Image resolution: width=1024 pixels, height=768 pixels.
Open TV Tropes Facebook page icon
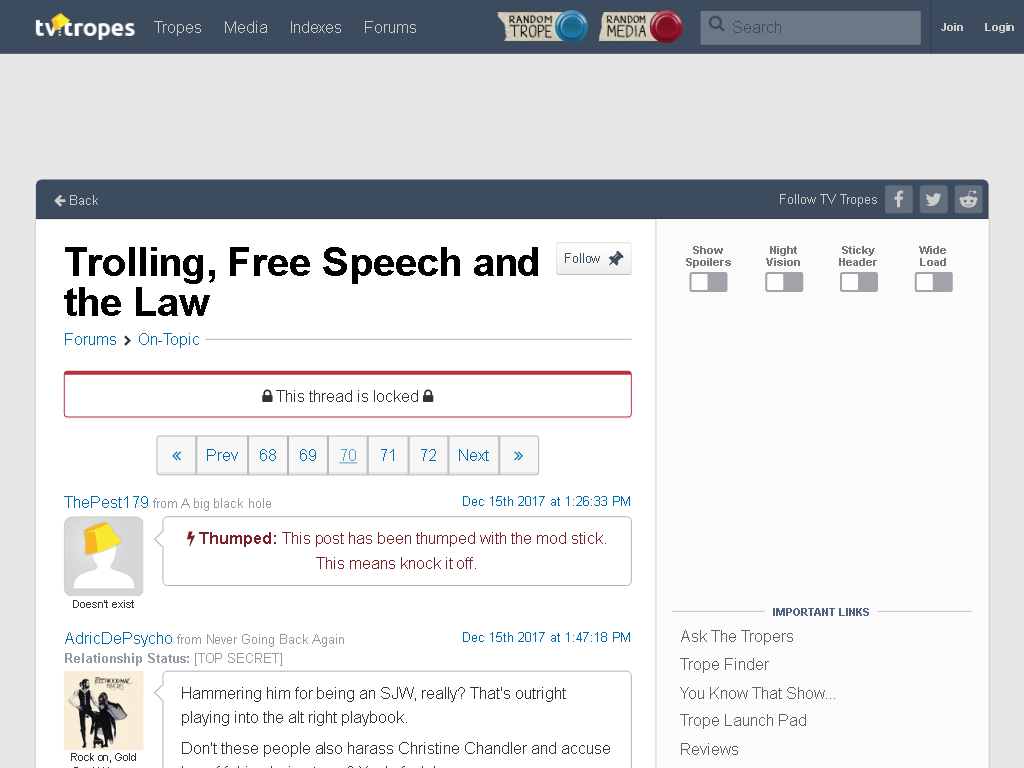click(899, 199)
